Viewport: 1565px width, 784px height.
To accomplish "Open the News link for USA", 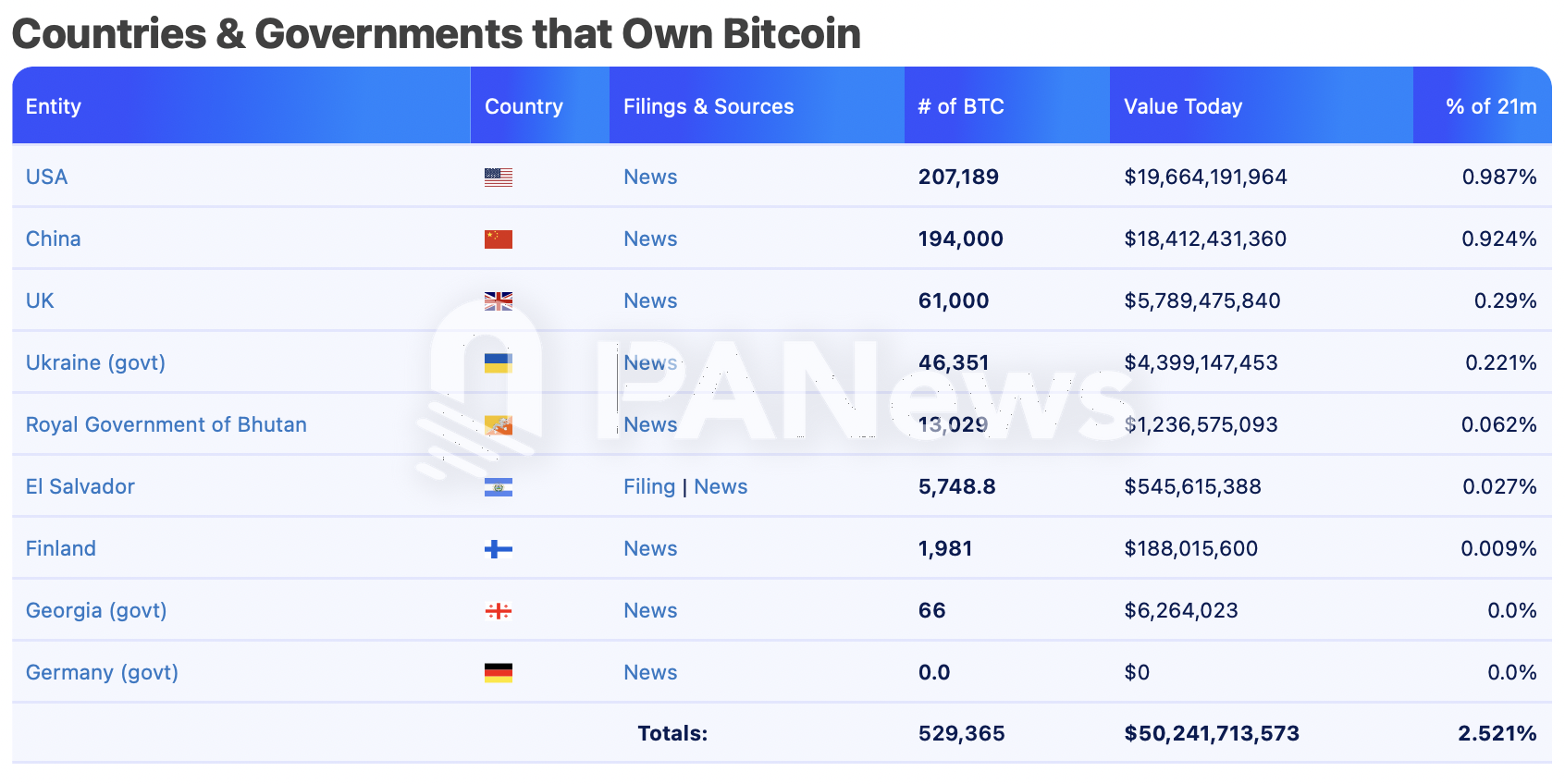I will coord(650,177).
